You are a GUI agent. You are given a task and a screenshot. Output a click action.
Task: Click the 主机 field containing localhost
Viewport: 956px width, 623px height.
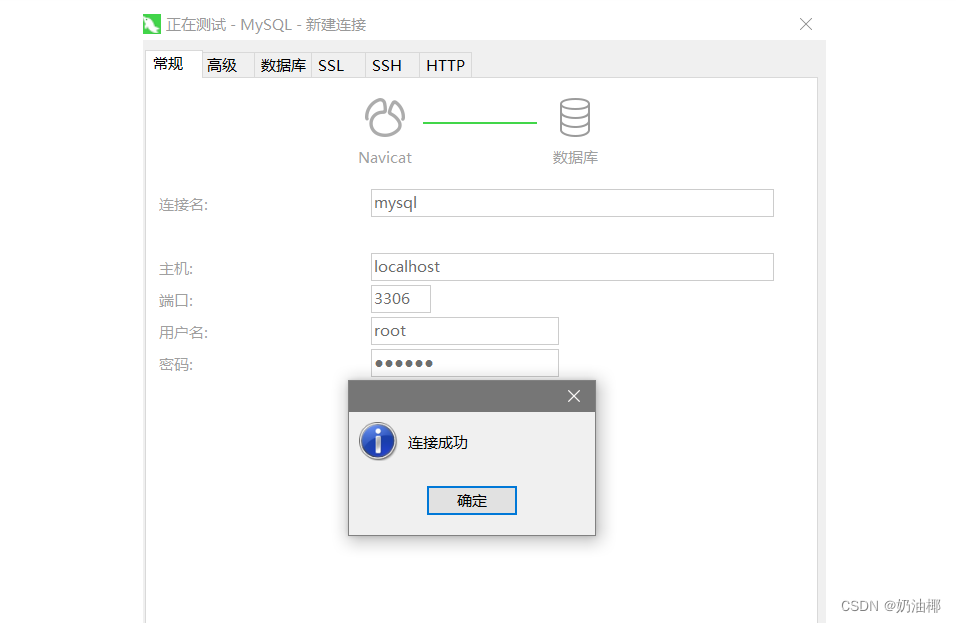(572, 267)
